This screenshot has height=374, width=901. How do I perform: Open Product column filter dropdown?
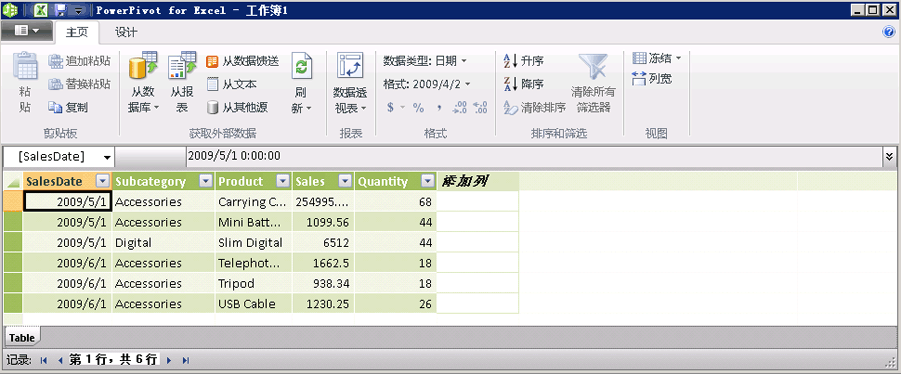tap(283, 182)
